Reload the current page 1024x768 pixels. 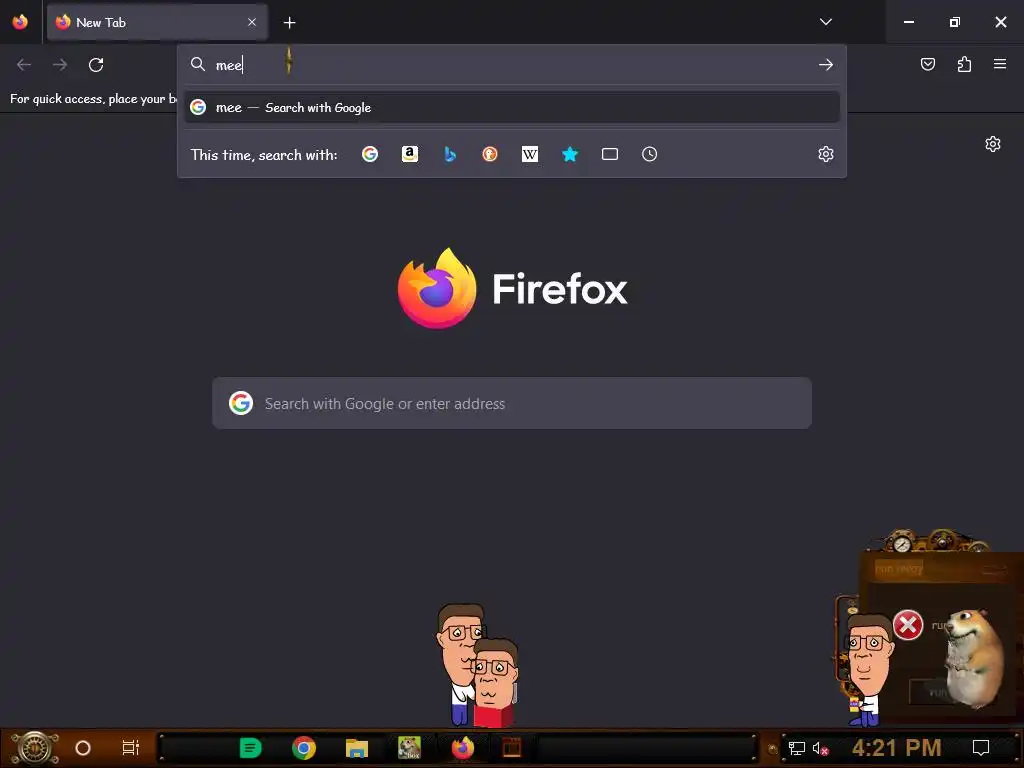pos(96,65)
